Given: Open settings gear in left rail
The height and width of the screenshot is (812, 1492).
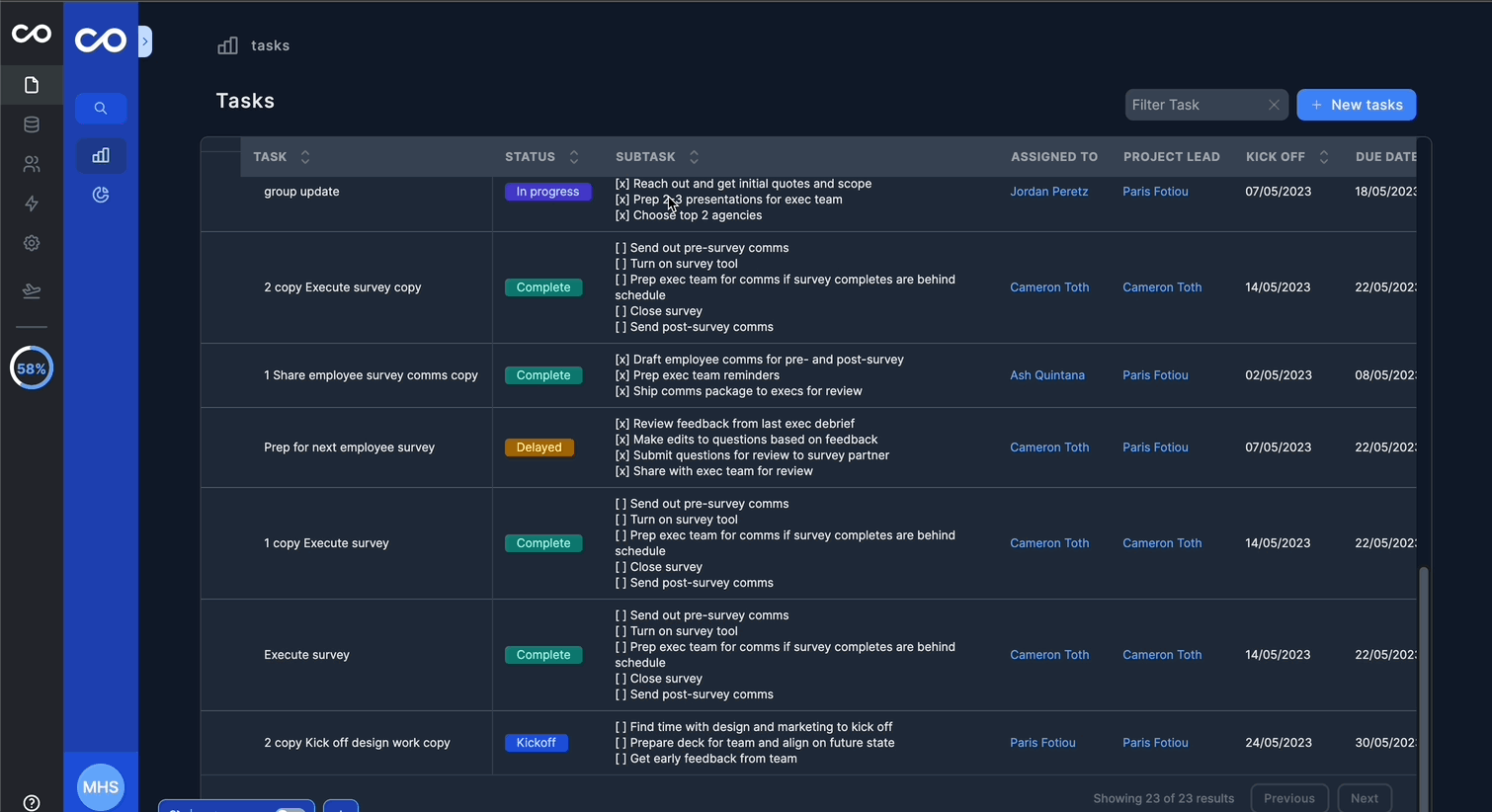Looking at the screenshot, I should pos(32,243).
